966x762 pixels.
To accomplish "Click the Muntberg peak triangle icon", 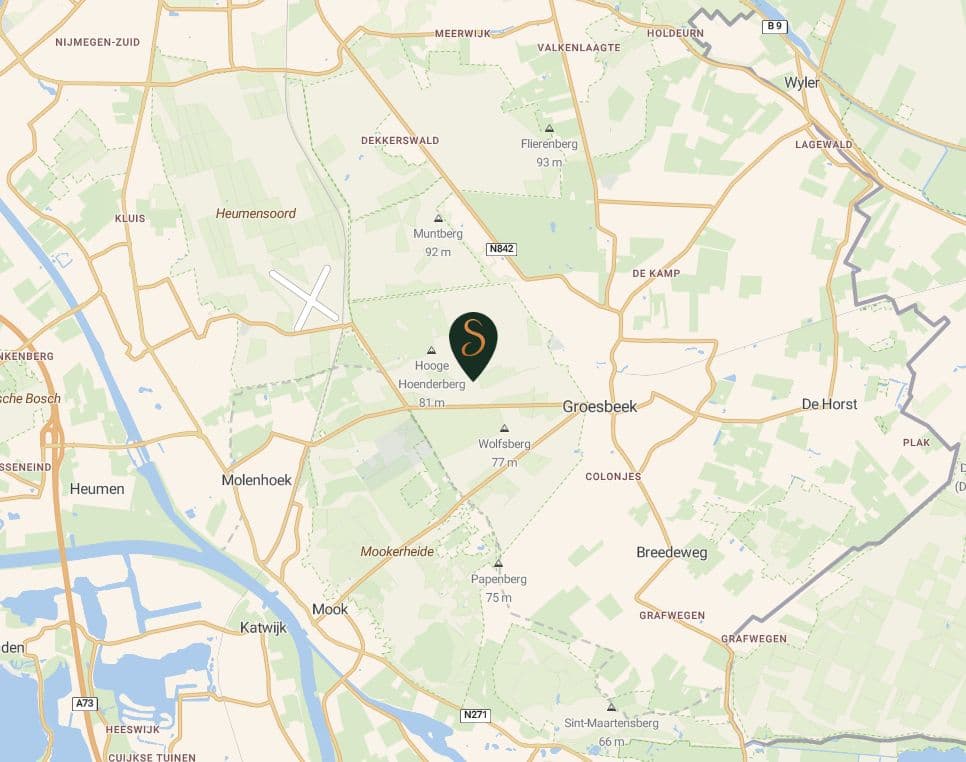I will coord(438,218).
